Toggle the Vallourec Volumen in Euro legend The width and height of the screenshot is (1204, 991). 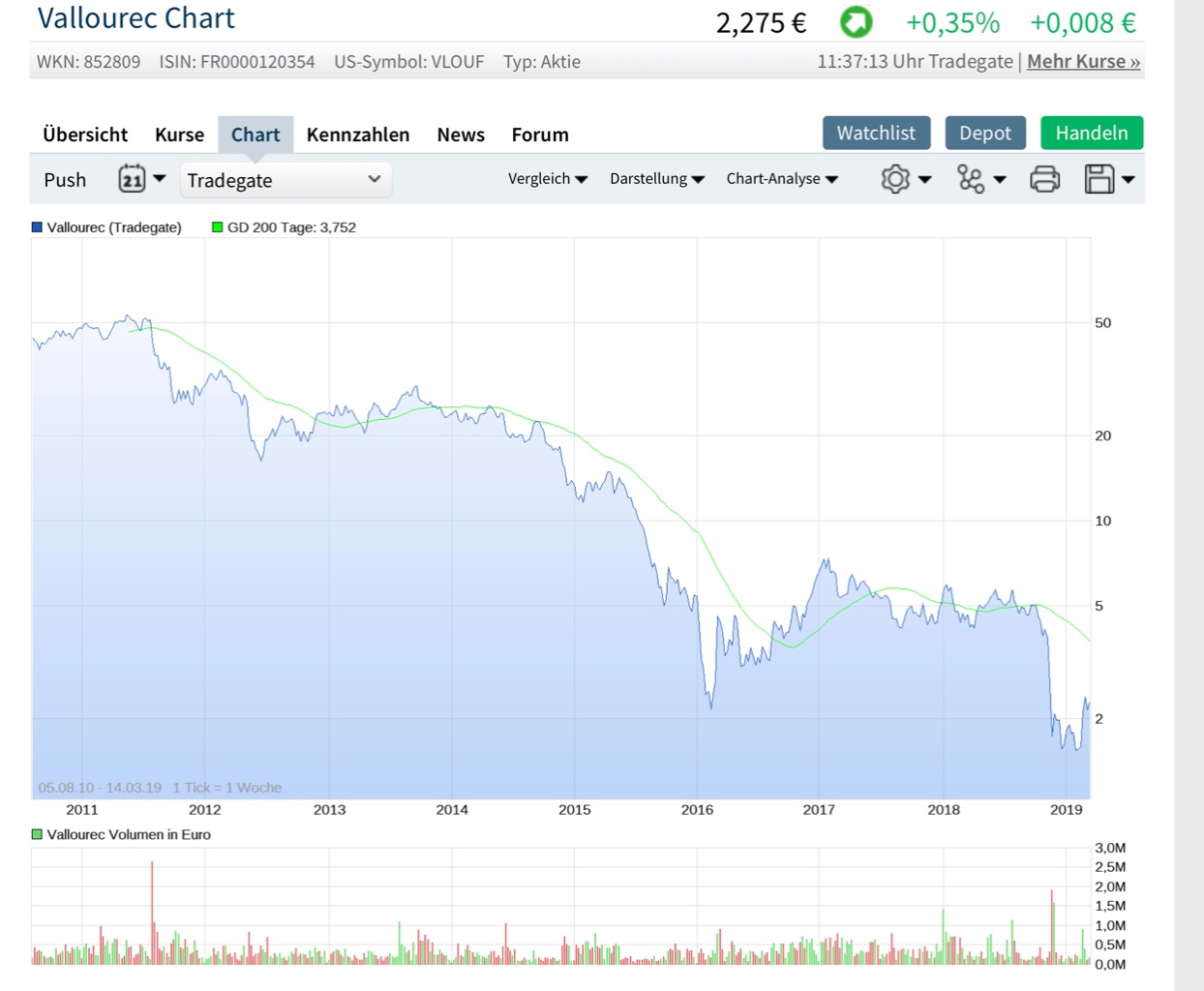pos(121,834)
